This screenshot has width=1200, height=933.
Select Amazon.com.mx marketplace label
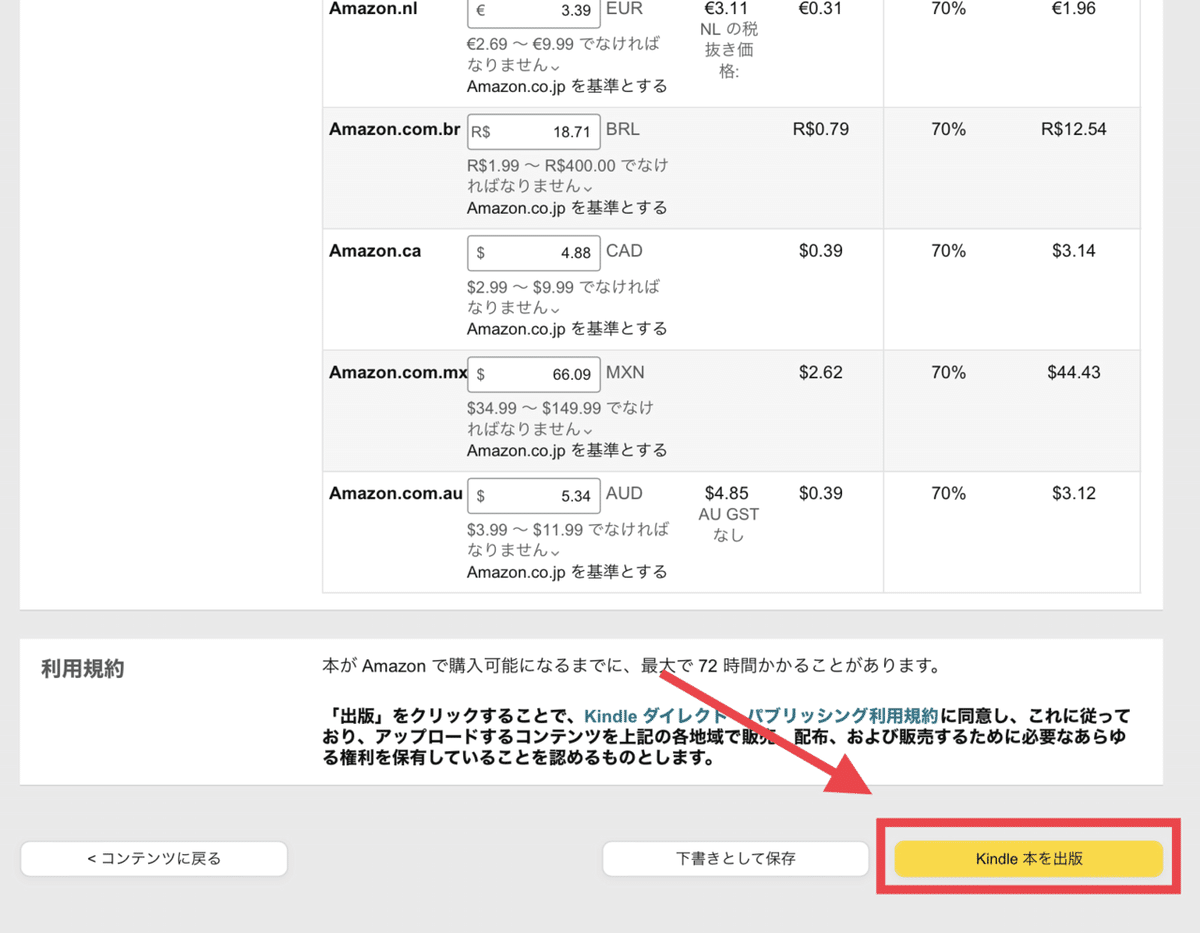(398, 372)
